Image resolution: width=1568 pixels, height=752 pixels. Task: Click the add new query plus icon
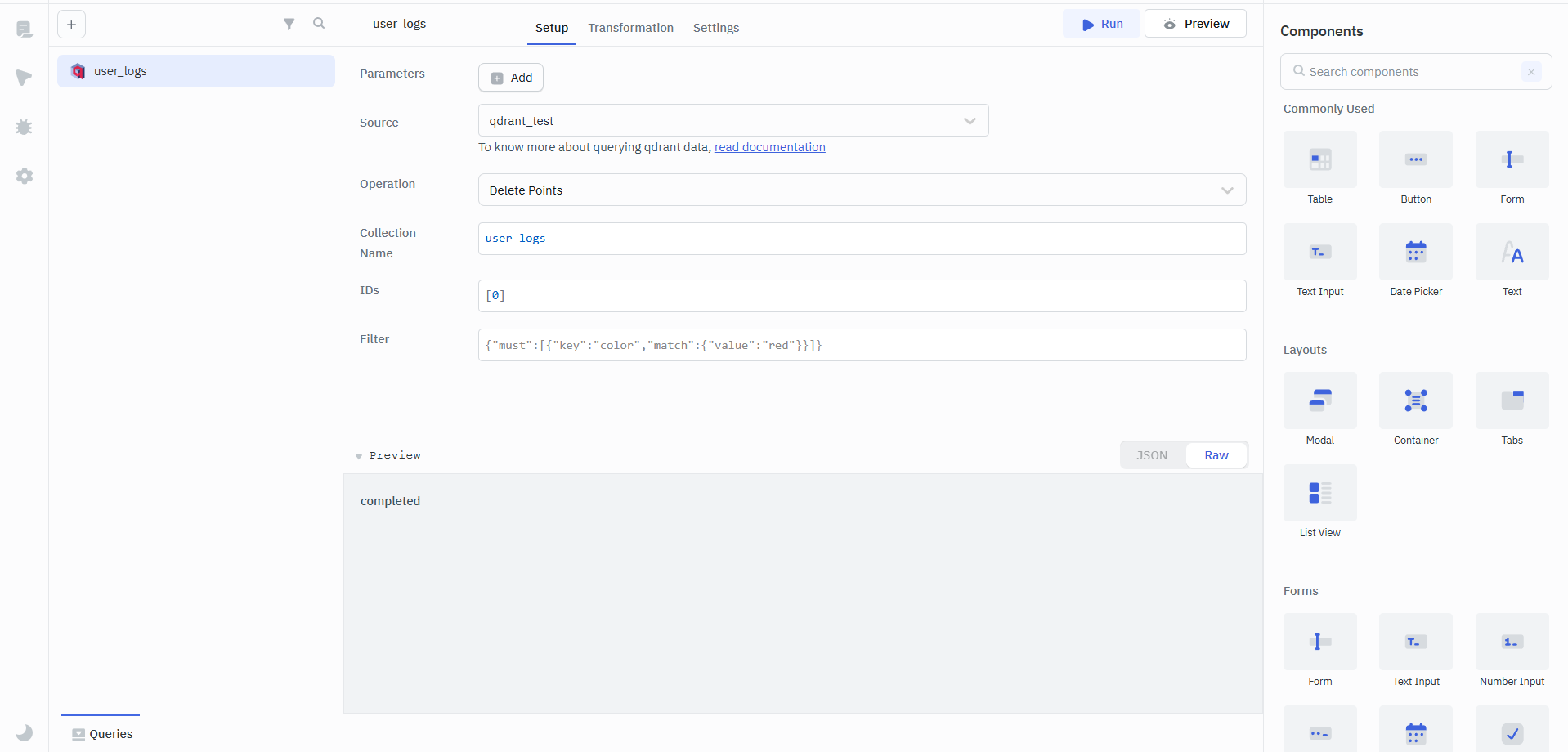(72, 25)
